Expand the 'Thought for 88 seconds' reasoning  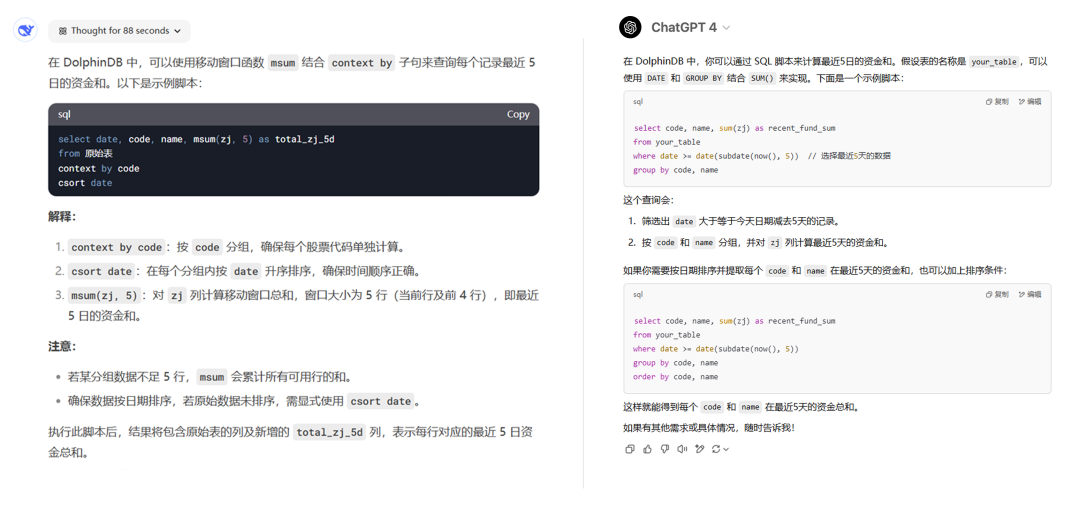(119, 31)
